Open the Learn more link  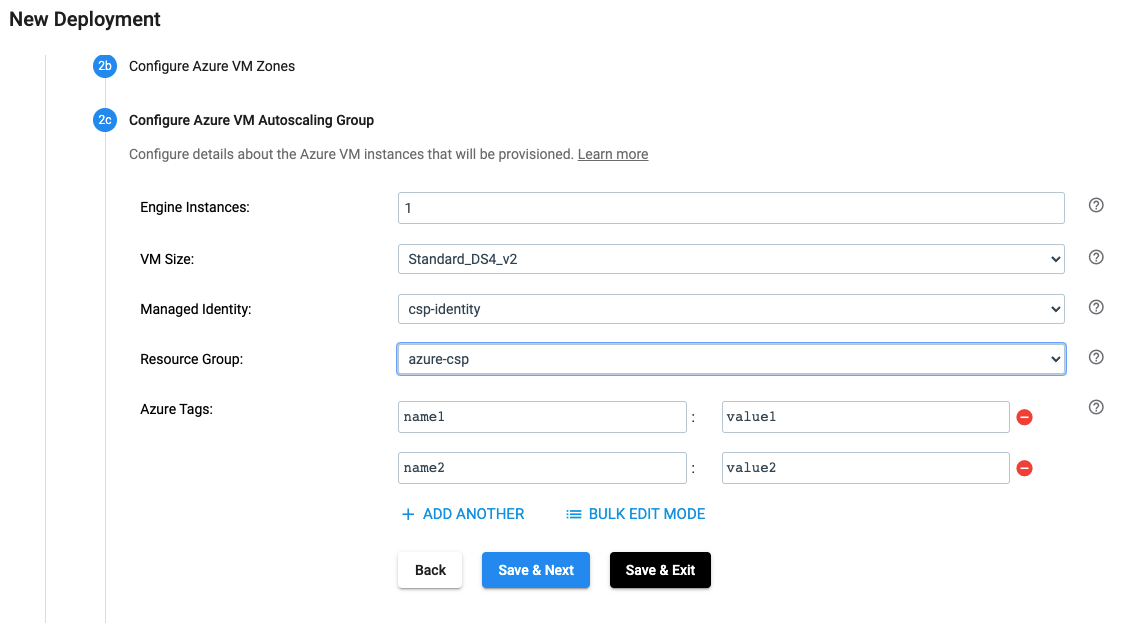point(613,154)
